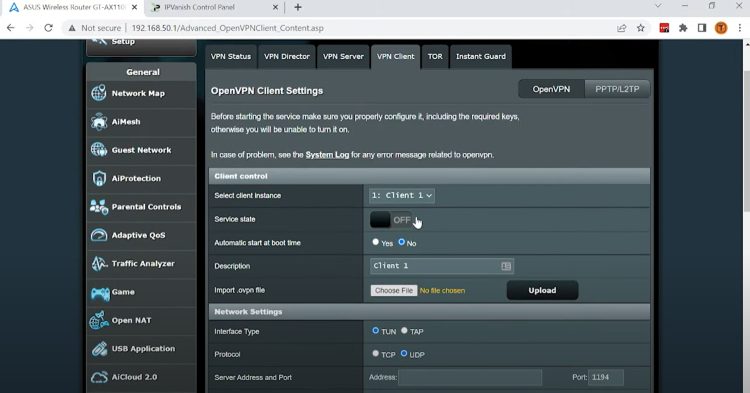
Task: Click the Adaptive QoS gauge icon
Action: click(99, 235)
